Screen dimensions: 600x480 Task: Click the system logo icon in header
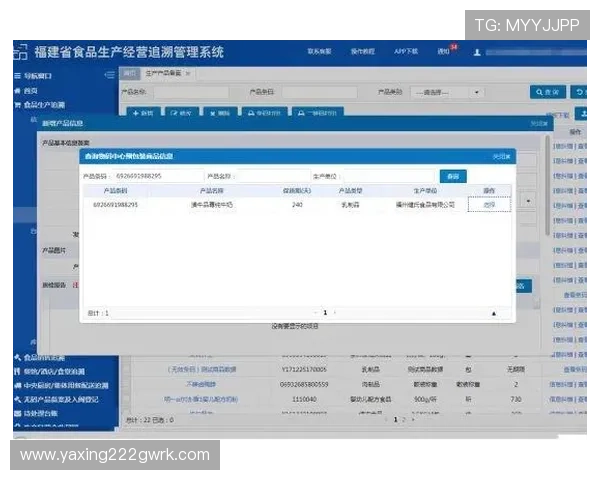pos(20,52)
